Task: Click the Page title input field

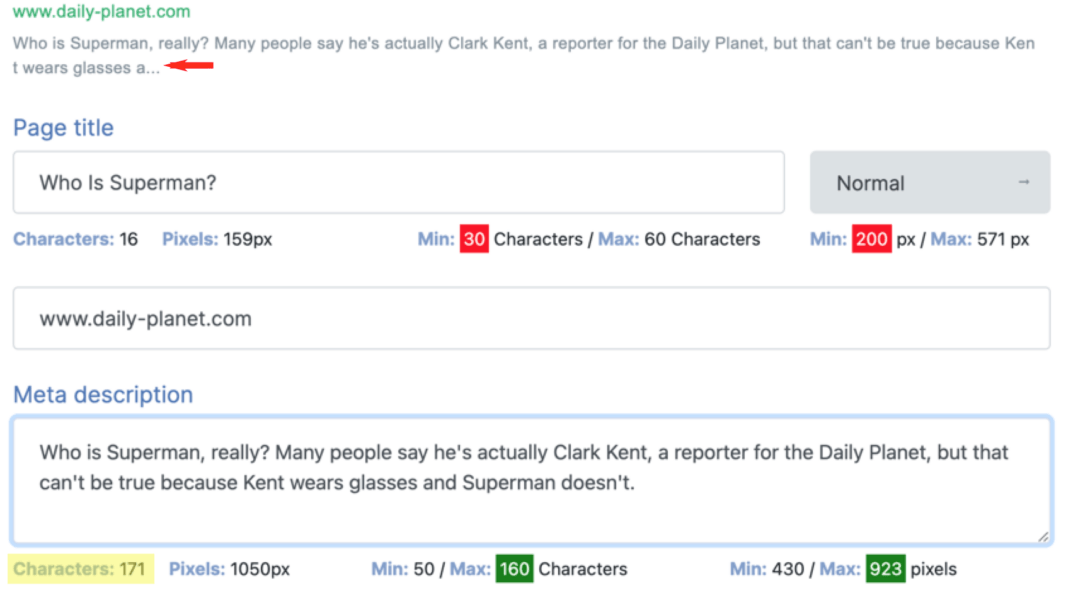Action: (x=398, y=182)
